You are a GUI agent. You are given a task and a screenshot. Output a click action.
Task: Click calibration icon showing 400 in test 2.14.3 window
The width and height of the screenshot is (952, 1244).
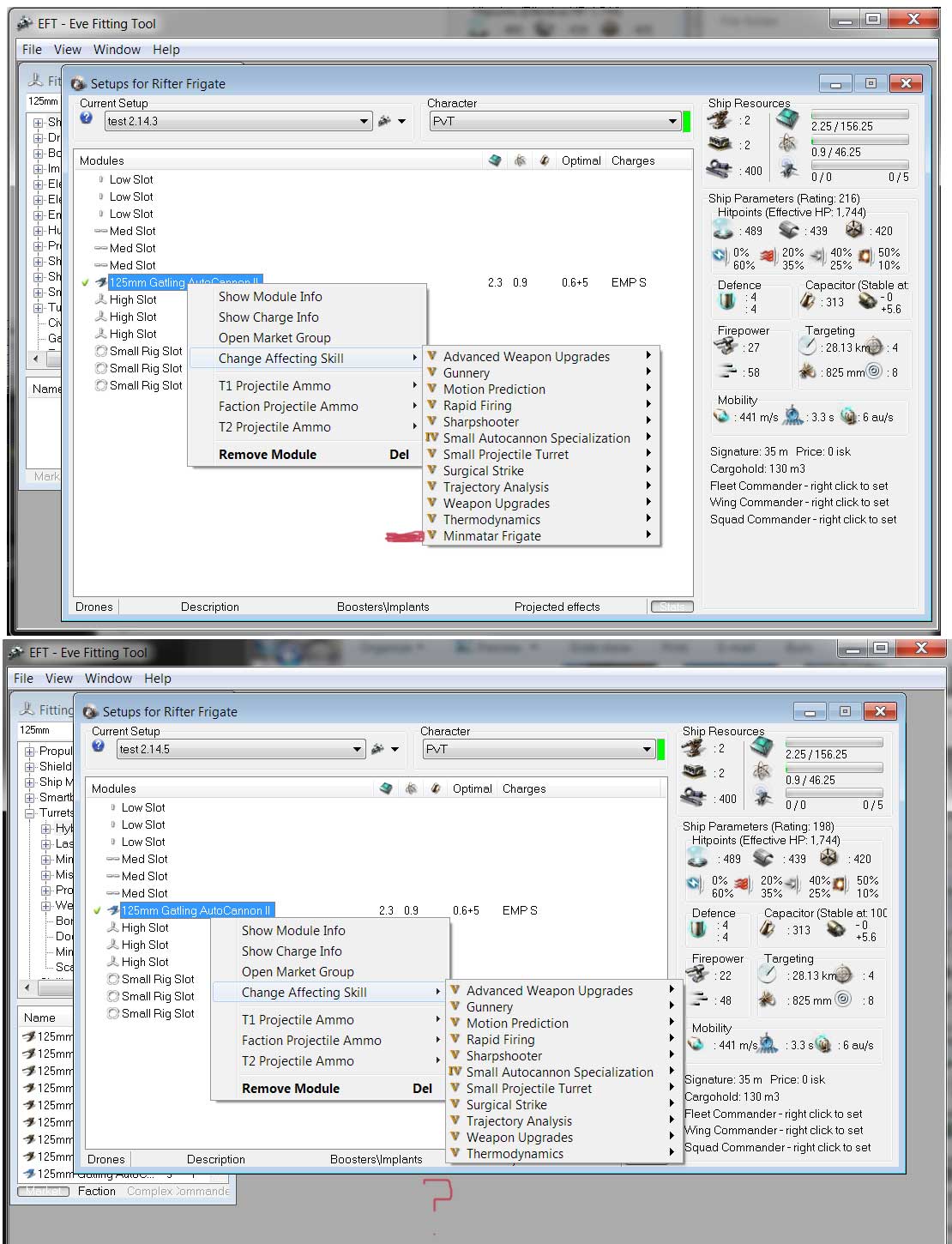coord(719,170)
